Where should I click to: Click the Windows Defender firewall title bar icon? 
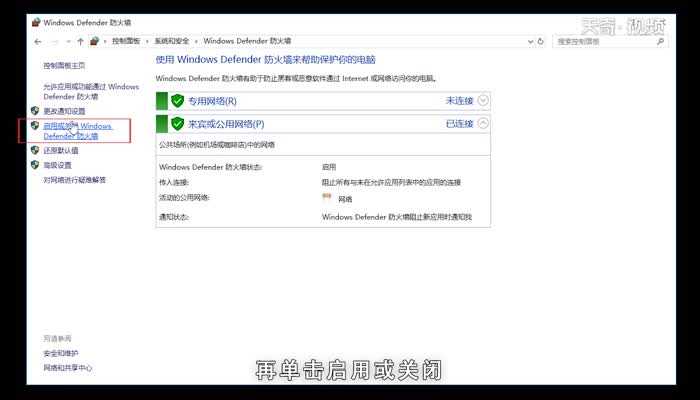(x=36, y=22)
